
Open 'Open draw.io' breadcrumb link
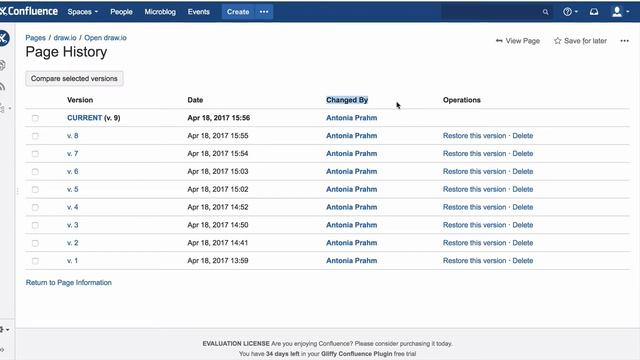(105, 38)
